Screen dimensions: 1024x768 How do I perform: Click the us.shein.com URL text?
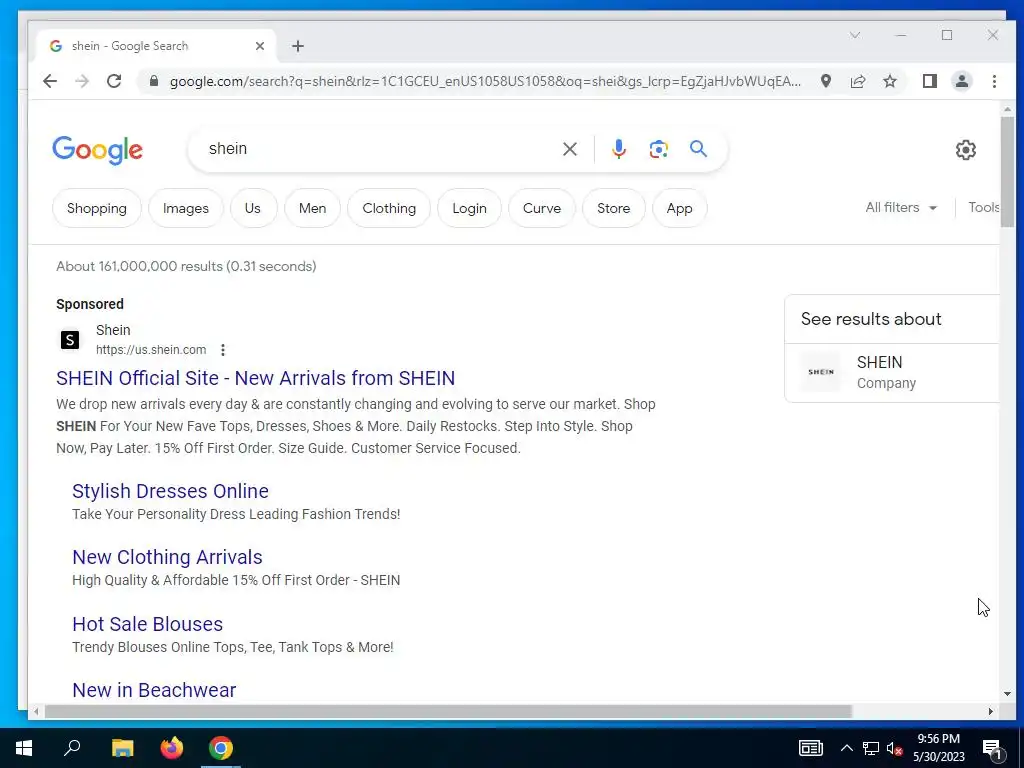pyautogui.click(x=151, y=350)
